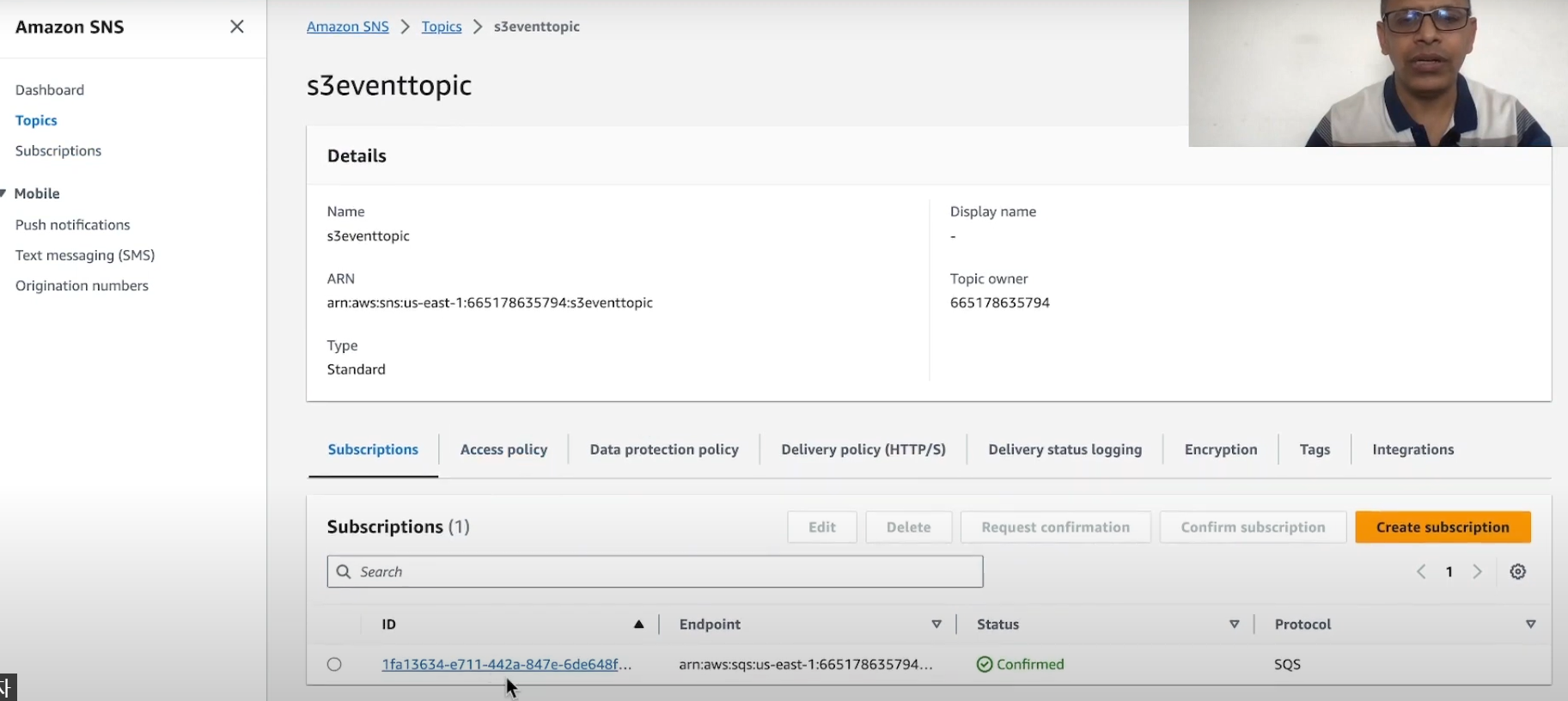Open the Access policy tab
Viewport: 1568px width, 701px height.
[503, 449]
